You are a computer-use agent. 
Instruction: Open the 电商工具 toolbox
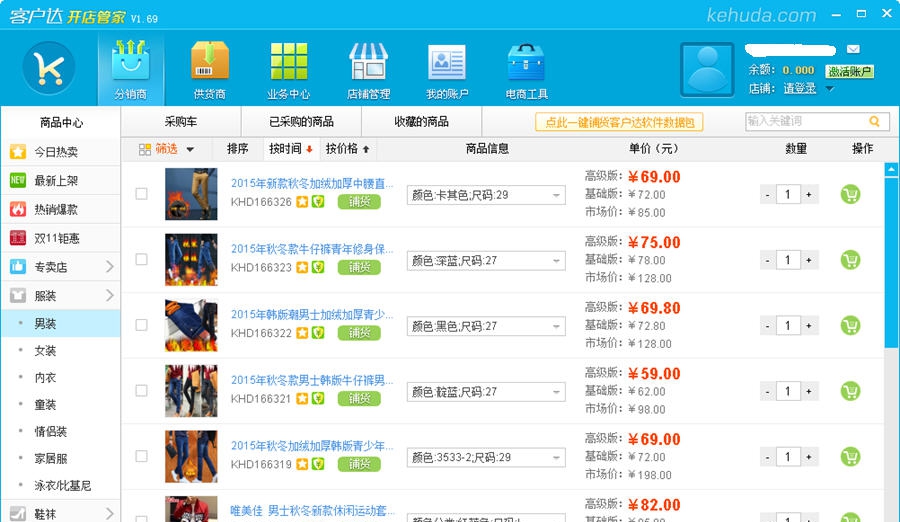tap(526, 69)
